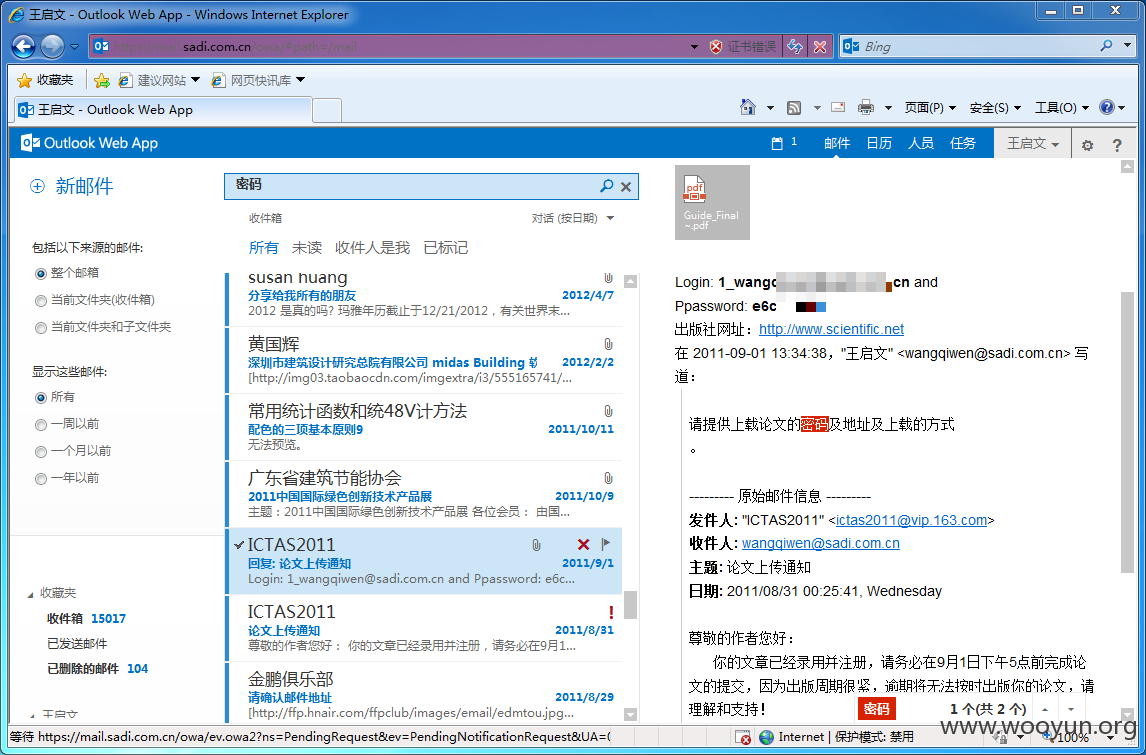Open the OWA settings gear icon
The image size is (1146, 755).
click(x=1088, y=145)
